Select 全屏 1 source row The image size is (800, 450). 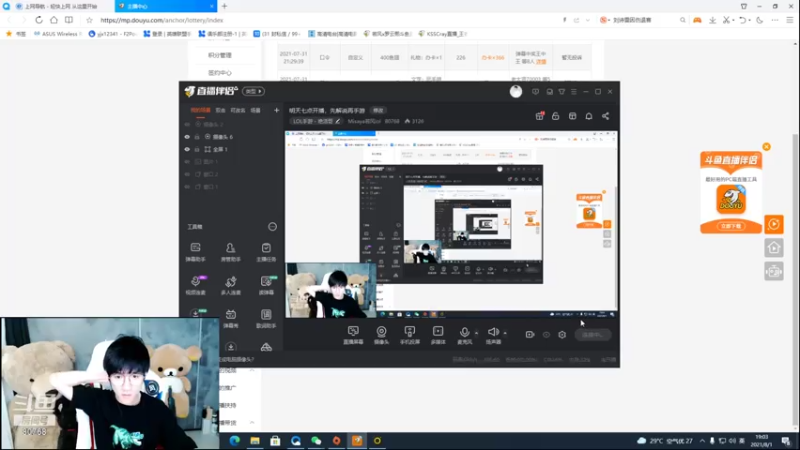(232, 149)
